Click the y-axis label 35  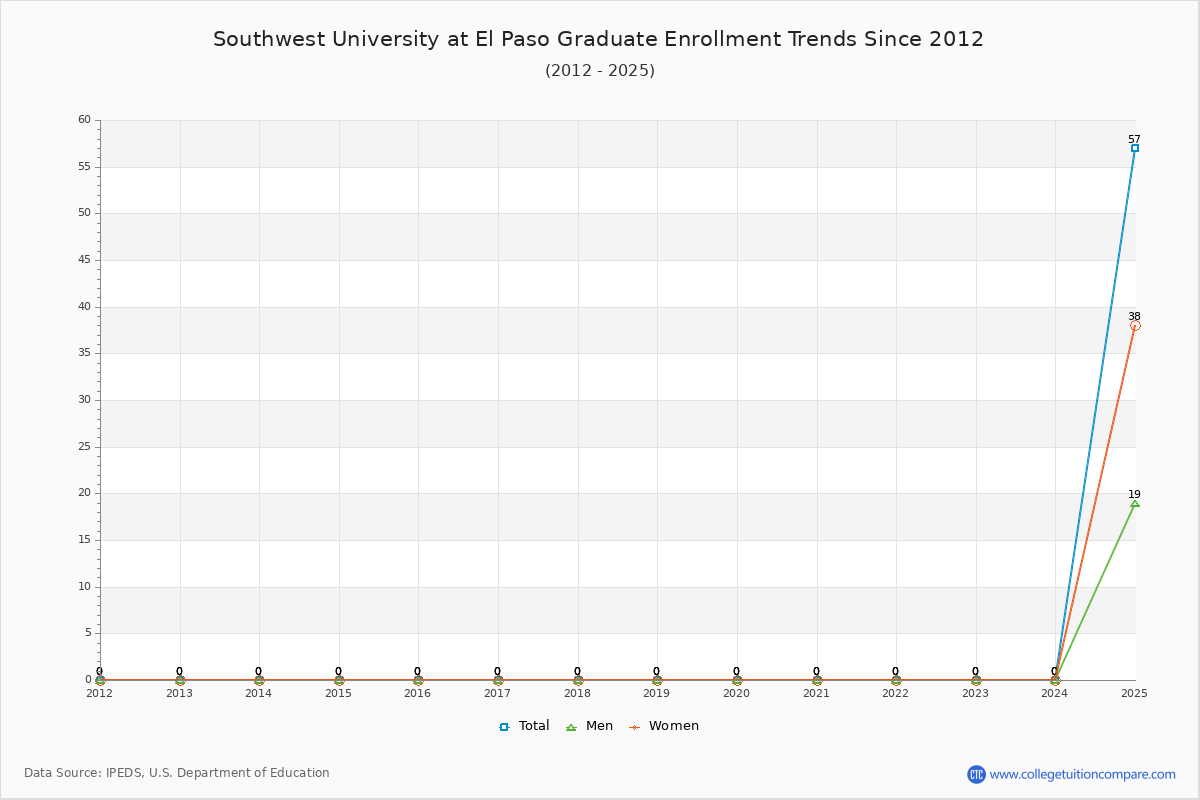[84, 353]
